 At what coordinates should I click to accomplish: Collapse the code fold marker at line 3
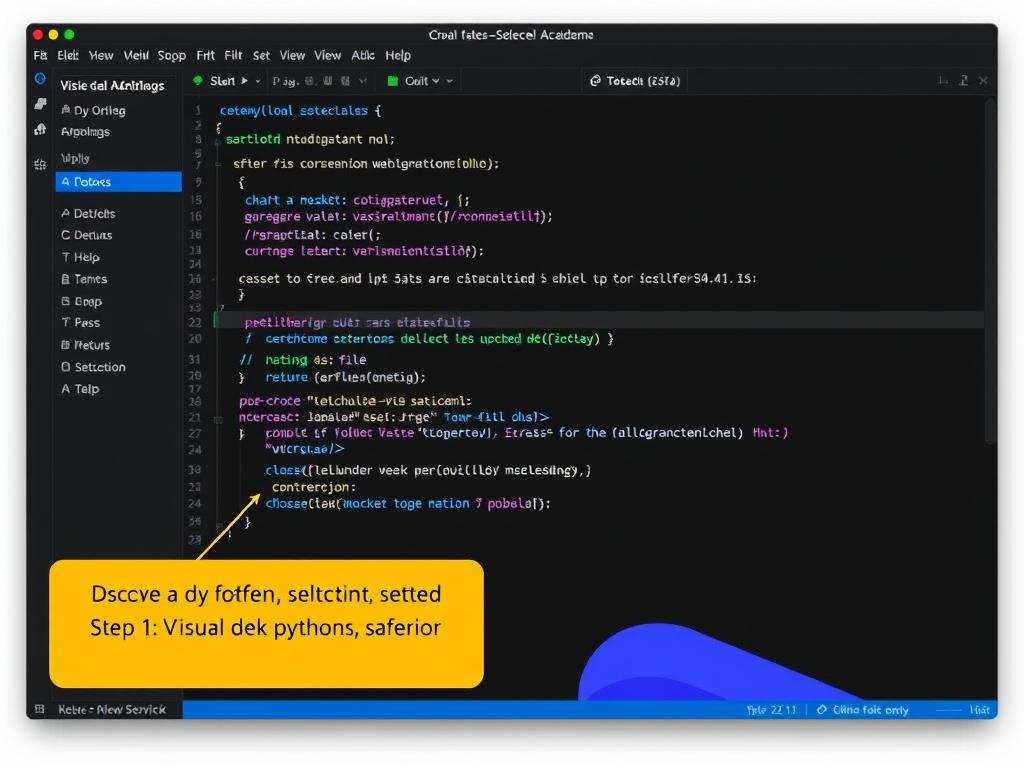(216, 140)
